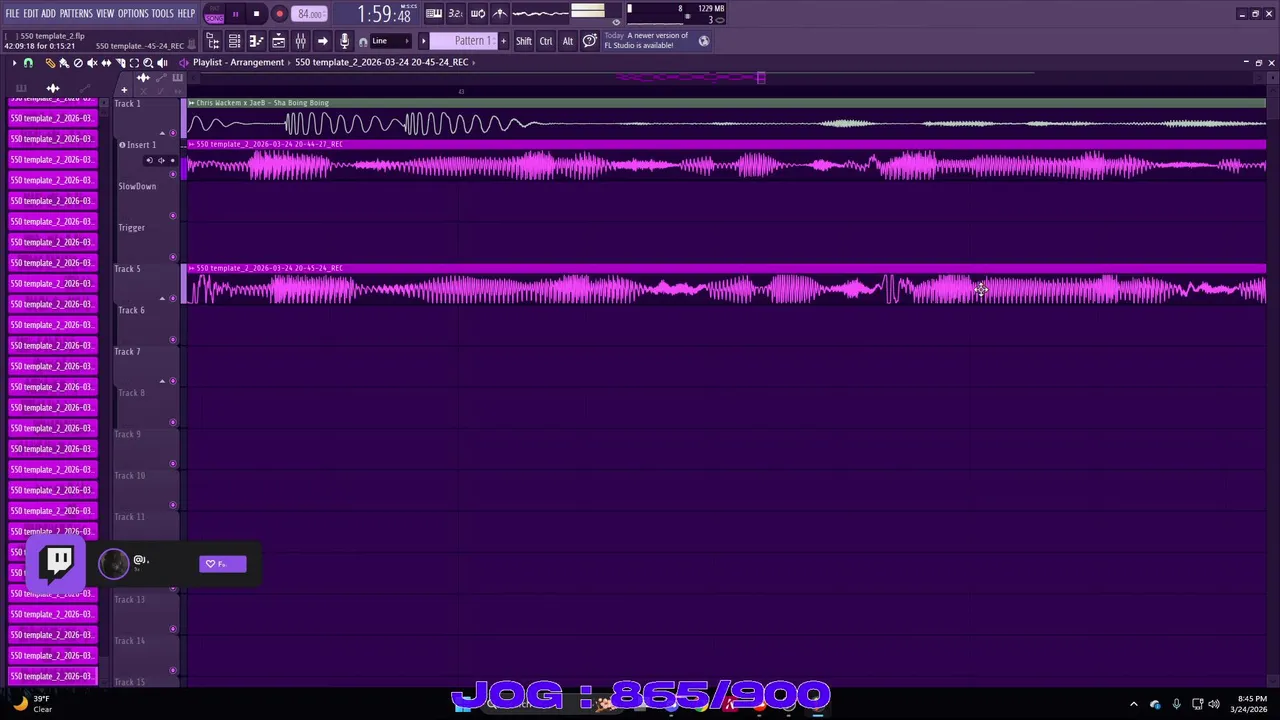Image resolution: width=1280 pixels, height=720 pixels.
Task: Open the OPTIONS menu
Action: [133, 14]
